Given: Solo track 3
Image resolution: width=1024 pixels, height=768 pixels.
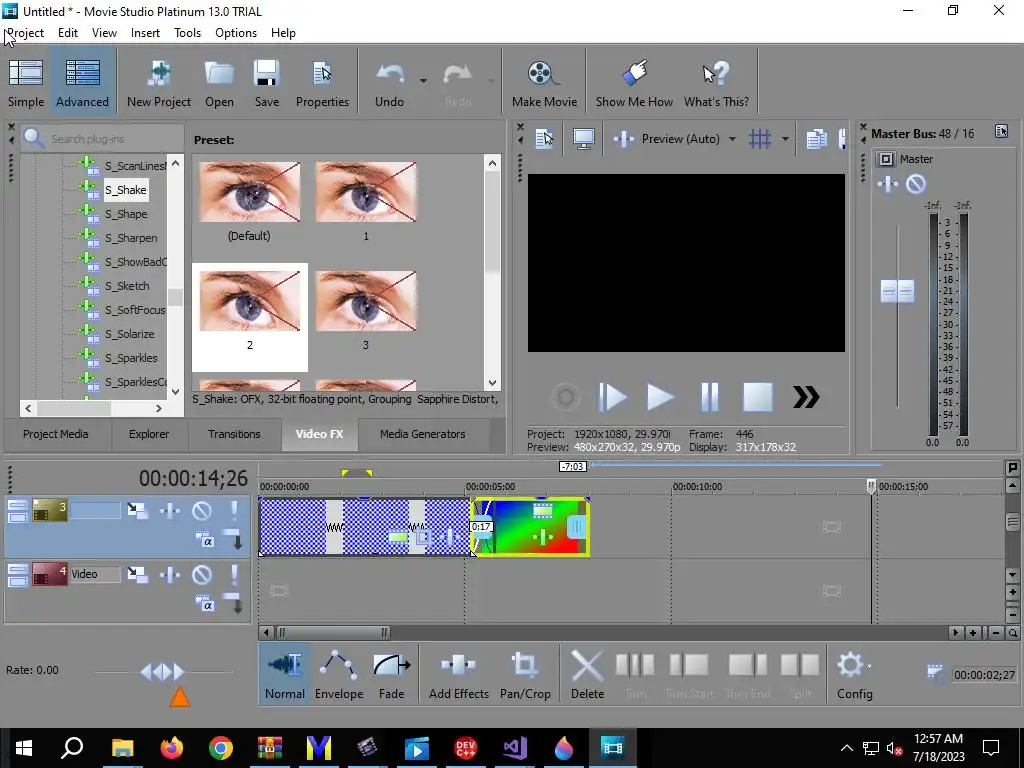Looking at the screenshot, I should 234,511.
